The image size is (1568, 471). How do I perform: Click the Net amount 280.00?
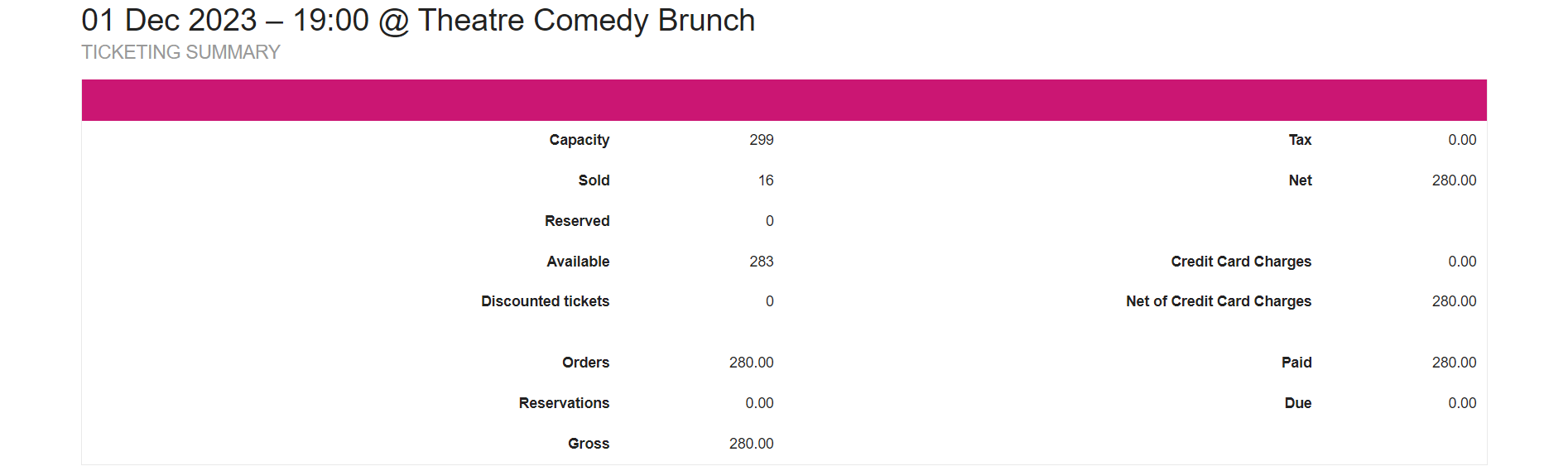click(x=1454, y=180)
